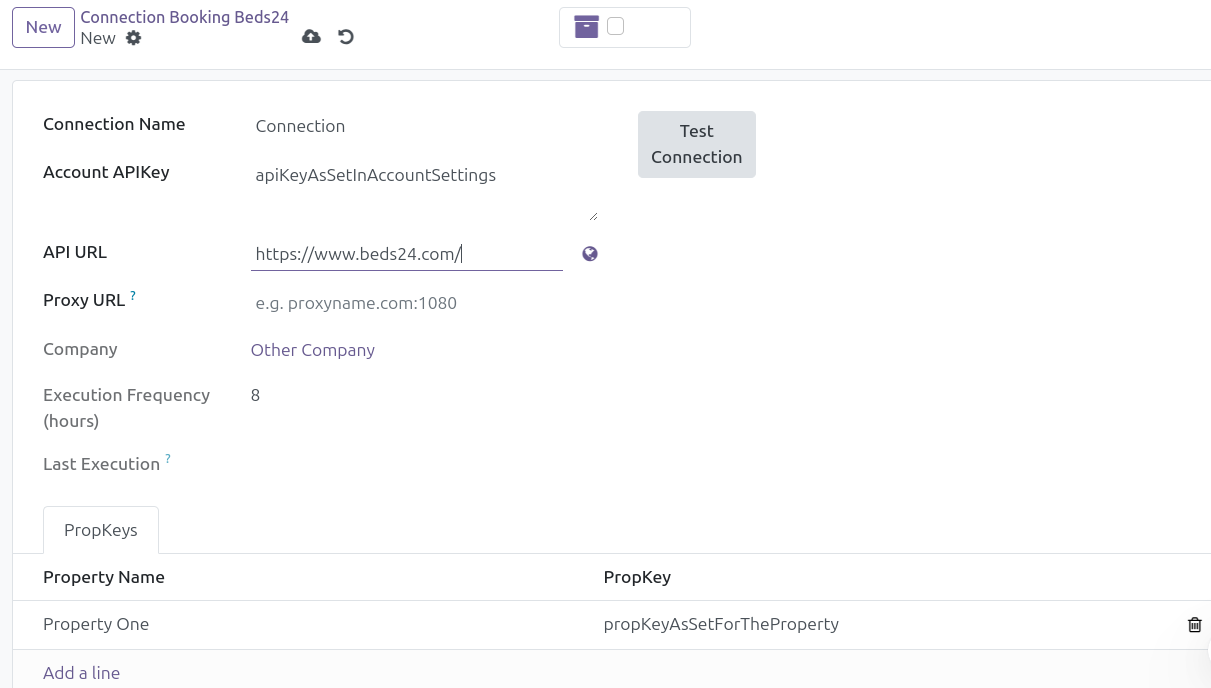Click the Account APIKey textarea resize handle
This screenshot has height=688, width=1211.
click(593, 215)
